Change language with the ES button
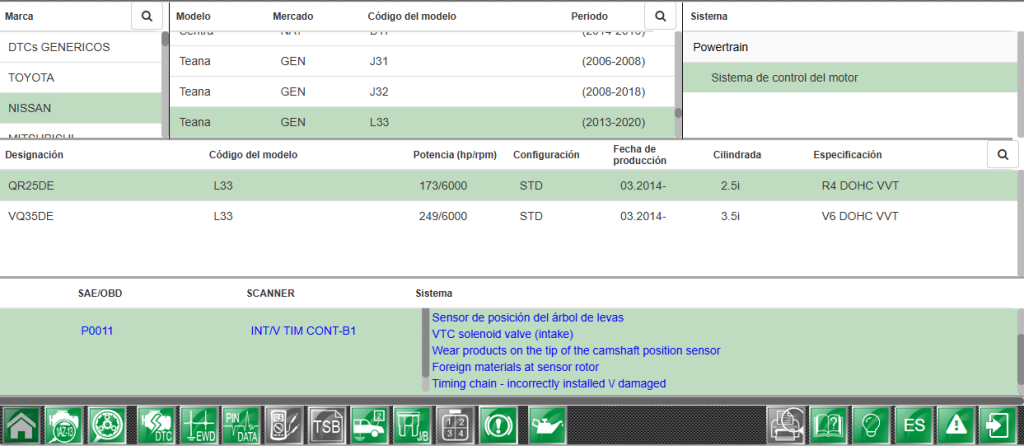This screenshot has width=1024, height=446. [914, 425]
